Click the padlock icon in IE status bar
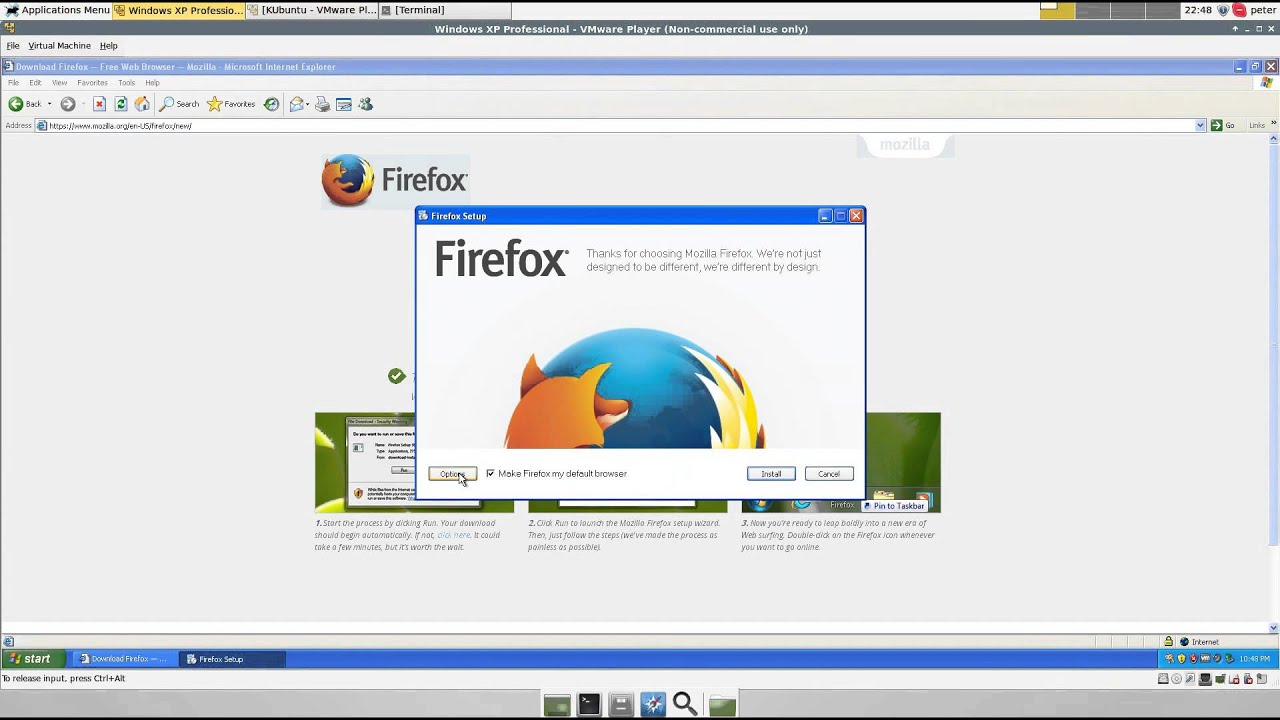Image resolution: width=1280 pixels, height=720 pixels. pos(1168,642)
